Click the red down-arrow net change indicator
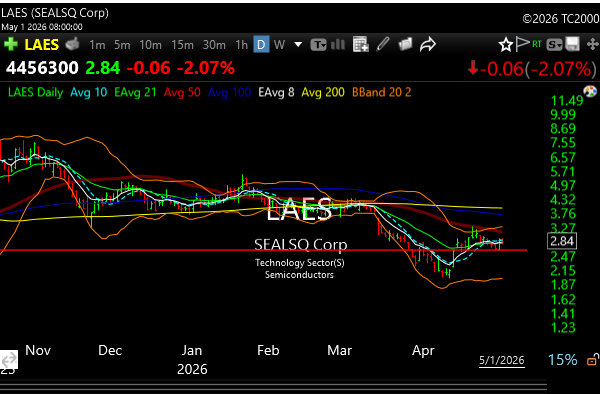The image size is (600, 394). [473, 68]
